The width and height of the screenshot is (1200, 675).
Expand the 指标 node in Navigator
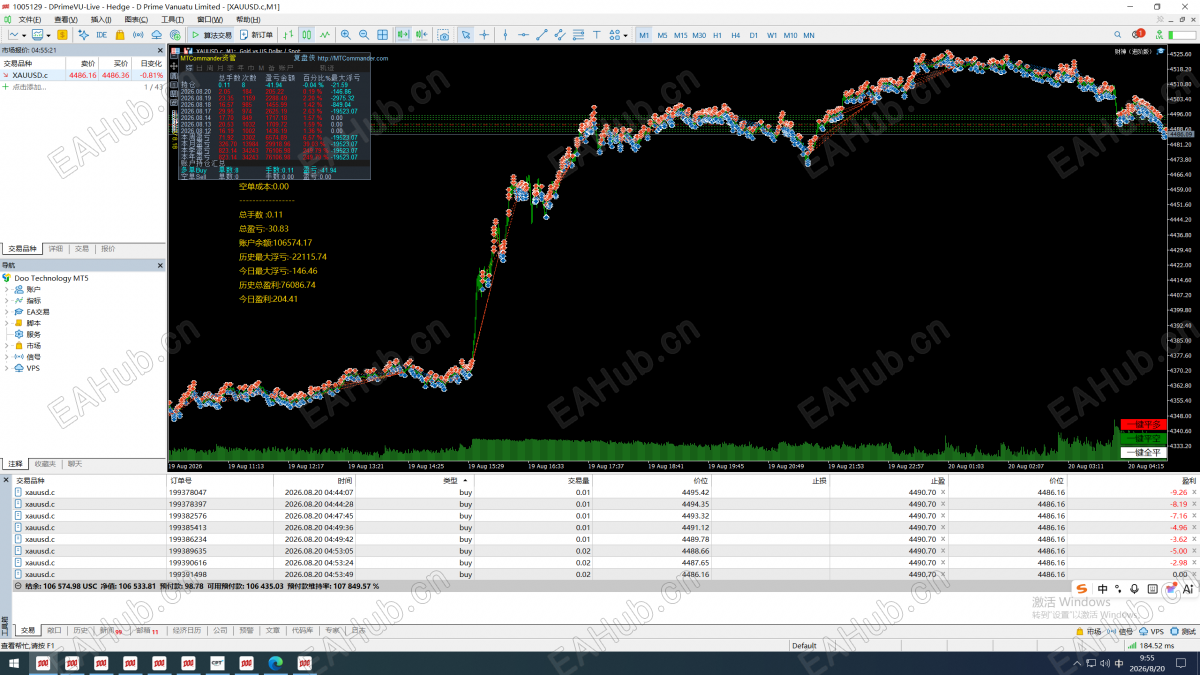[6, 300]
